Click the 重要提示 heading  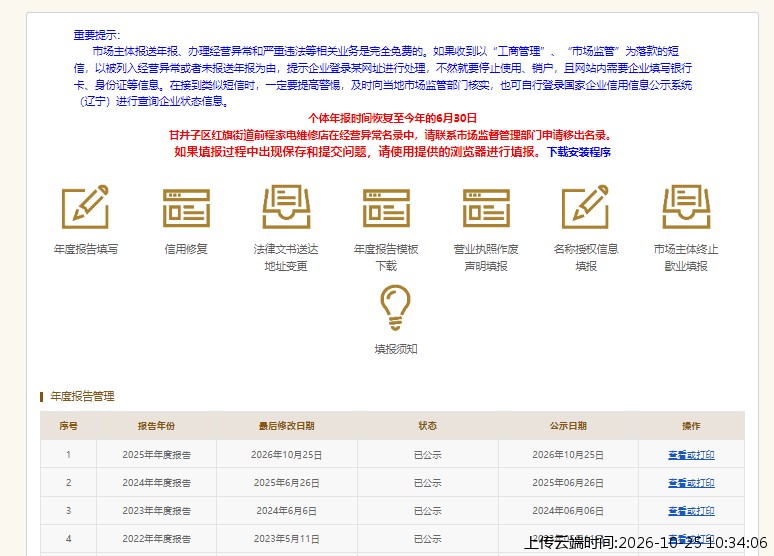tap(97, 35)
